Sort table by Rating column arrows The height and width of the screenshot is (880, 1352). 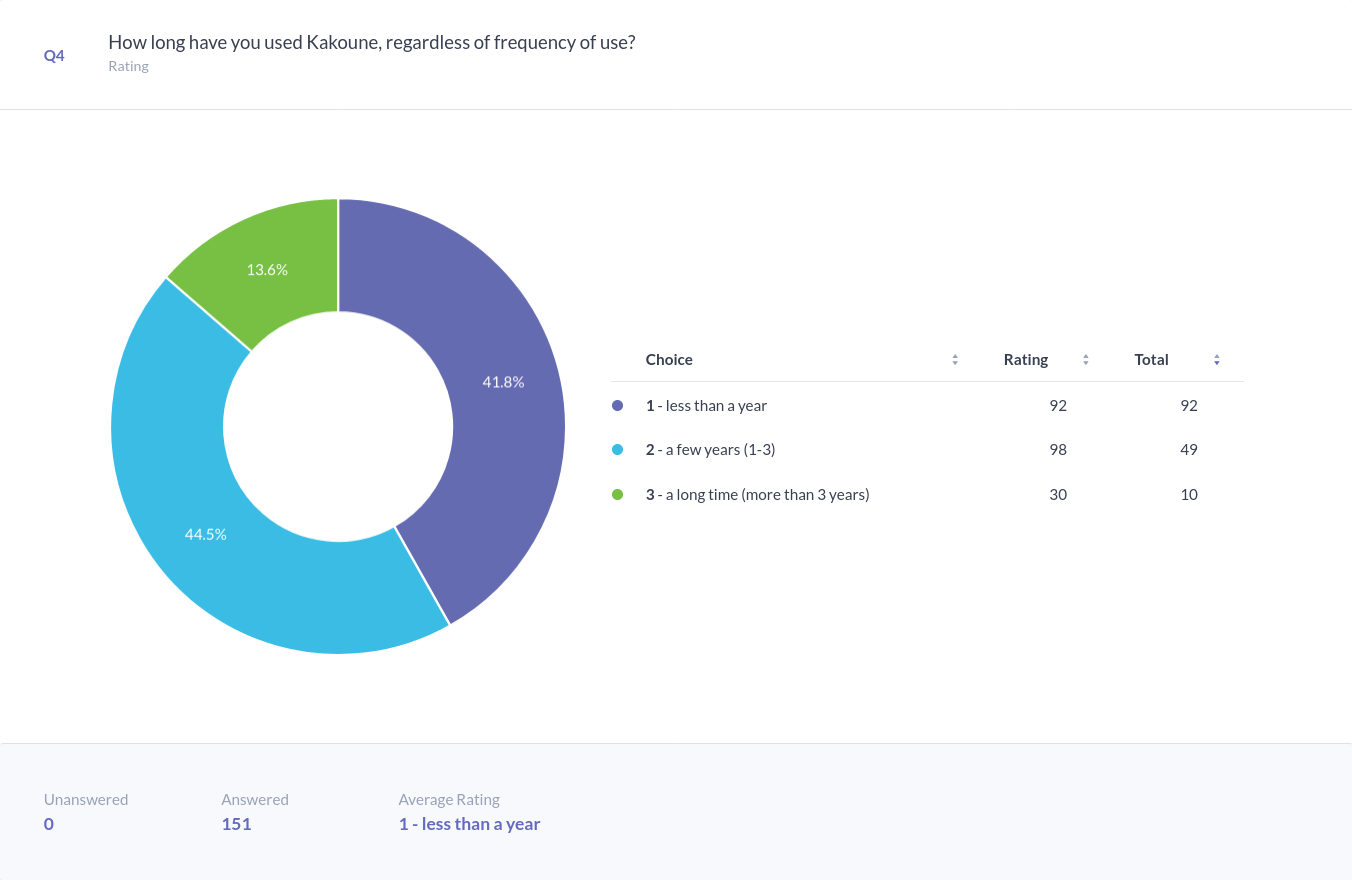click(x=1085, y=360)
